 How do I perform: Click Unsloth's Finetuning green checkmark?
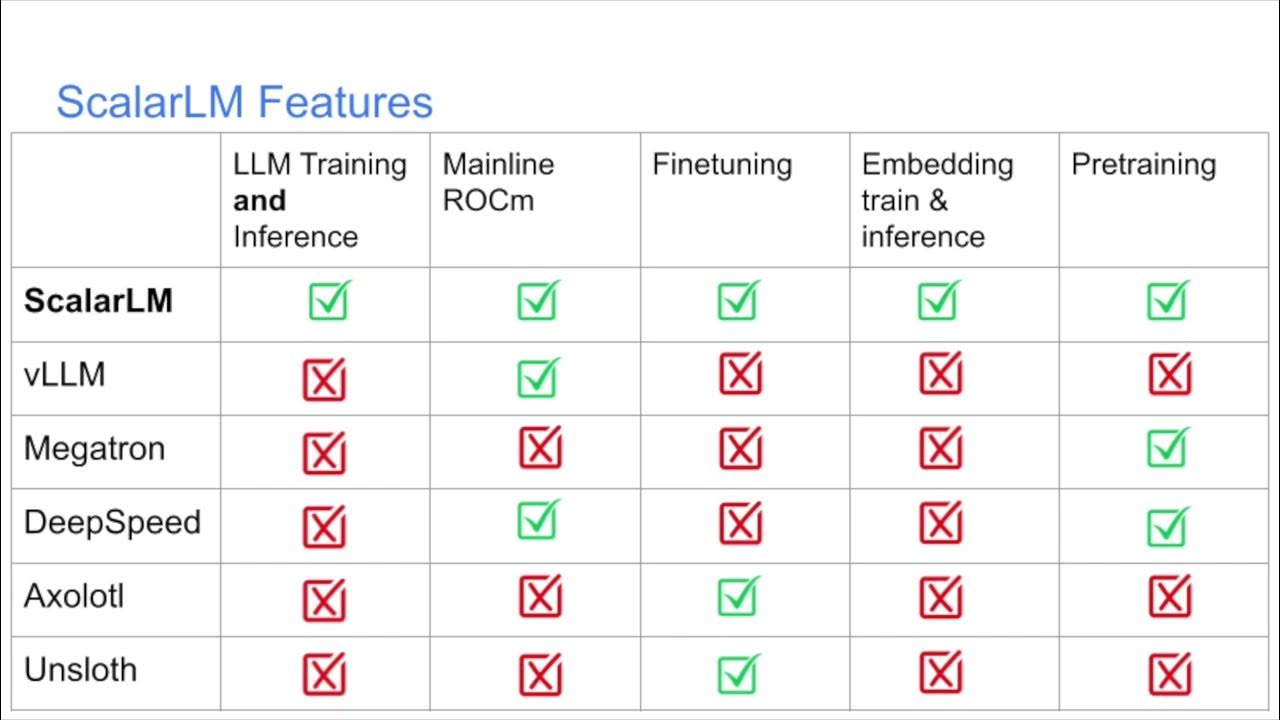[x=738, y=674]
